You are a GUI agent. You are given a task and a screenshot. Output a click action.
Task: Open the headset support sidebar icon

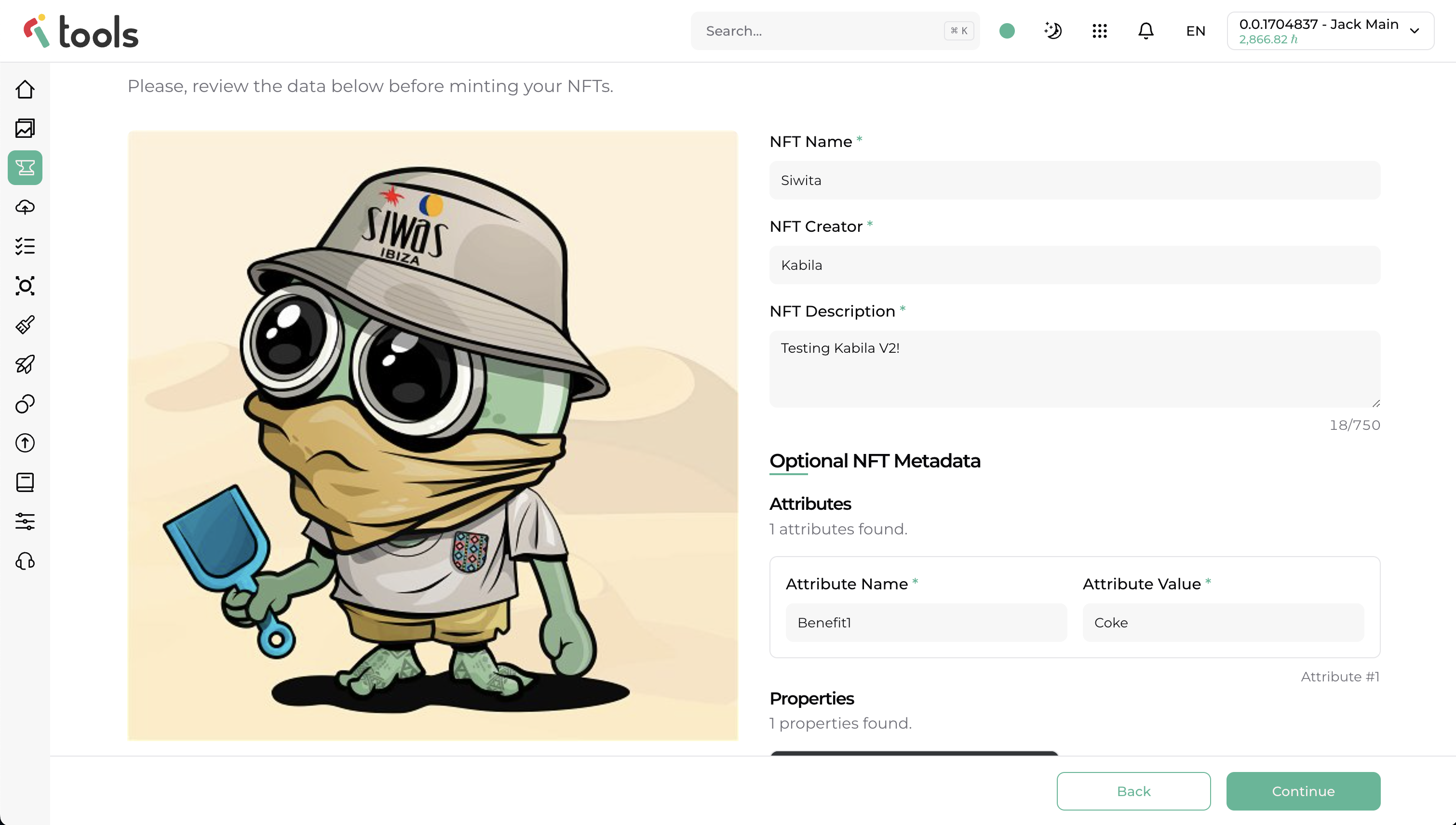pyautogui.click(x=25, y=561)
